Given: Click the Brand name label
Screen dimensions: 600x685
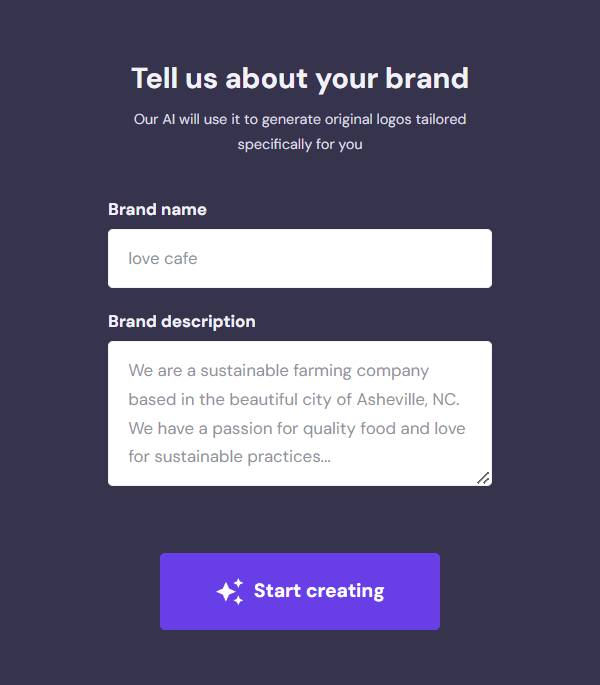Looking at the screenshot, I should click(157, 209).
